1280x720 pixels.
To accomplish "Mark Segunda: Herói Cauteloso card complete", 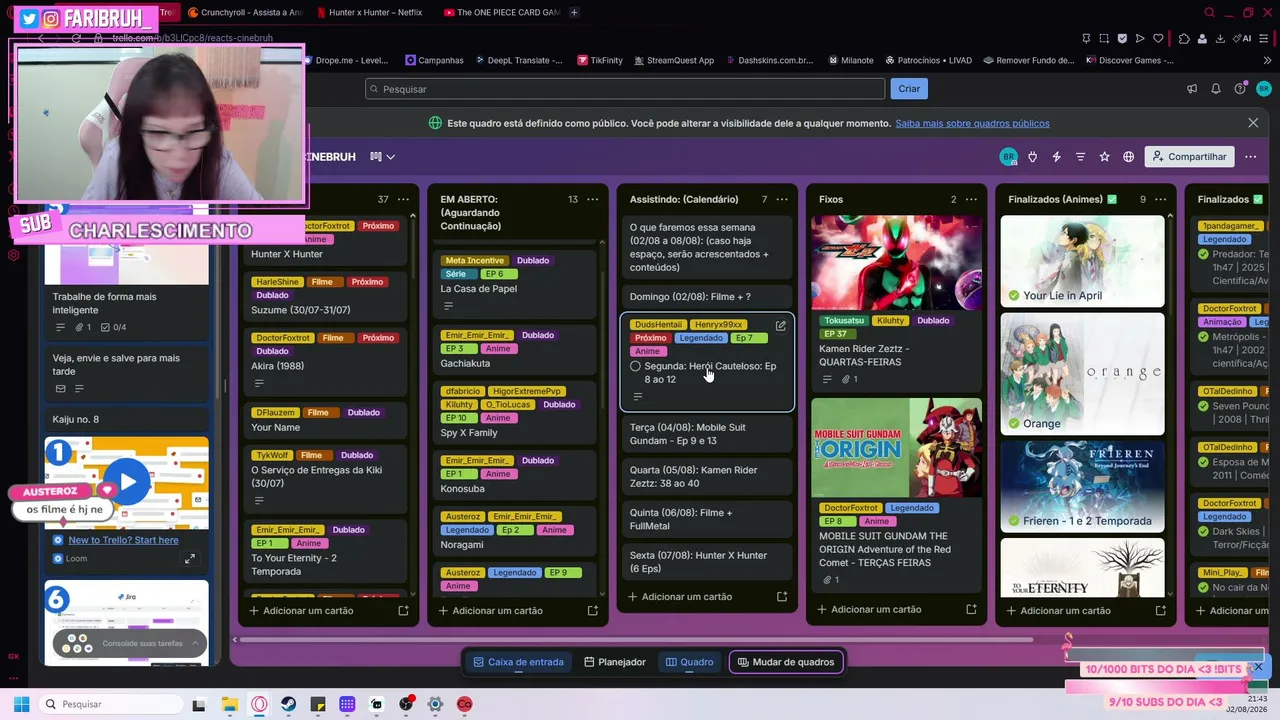I will coord(635,367).
